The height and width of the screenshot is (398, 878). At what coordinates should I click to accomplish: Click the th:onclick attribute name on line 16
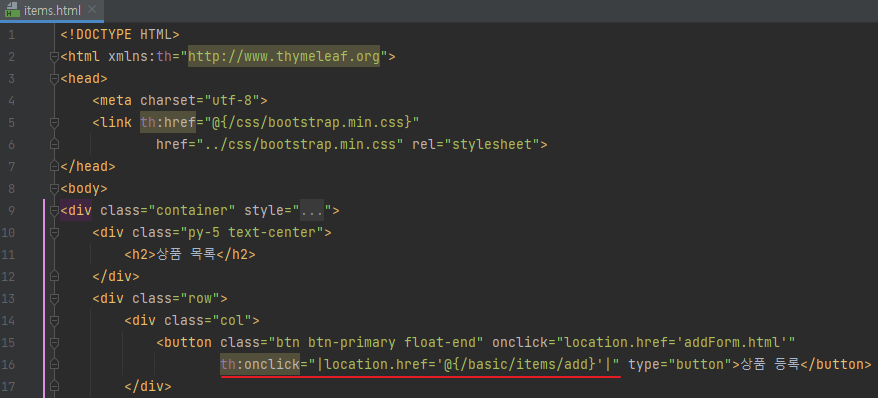(260, 364)
